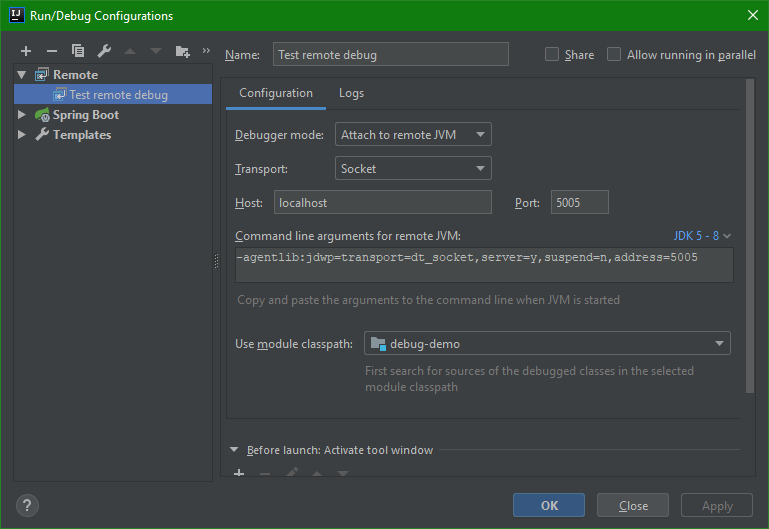
Task: Toggle Allow running in parallel checkbox
Action: [614, 55]
